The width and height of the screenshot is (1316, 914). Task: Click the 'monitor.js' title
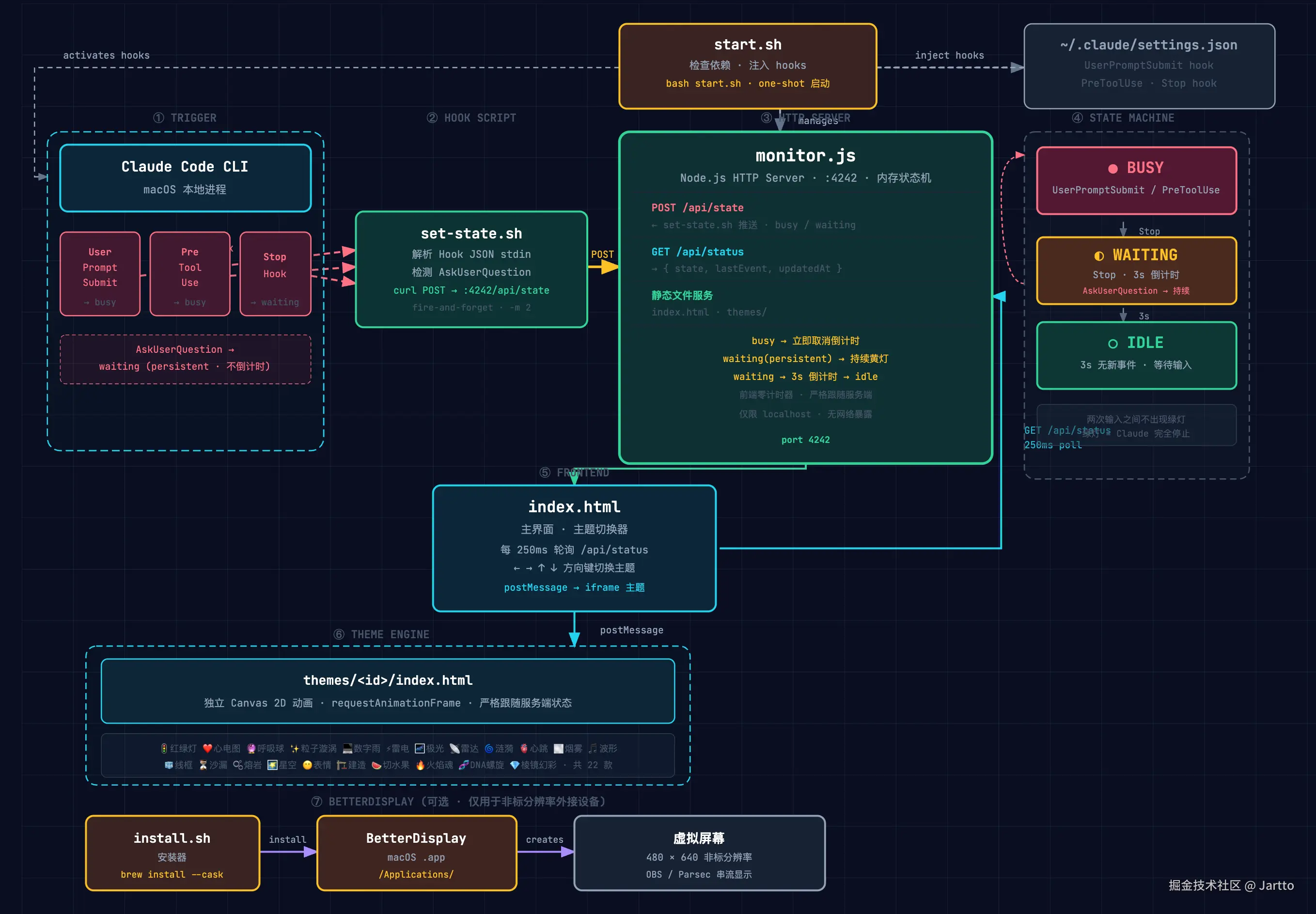(x=805, y=156)
